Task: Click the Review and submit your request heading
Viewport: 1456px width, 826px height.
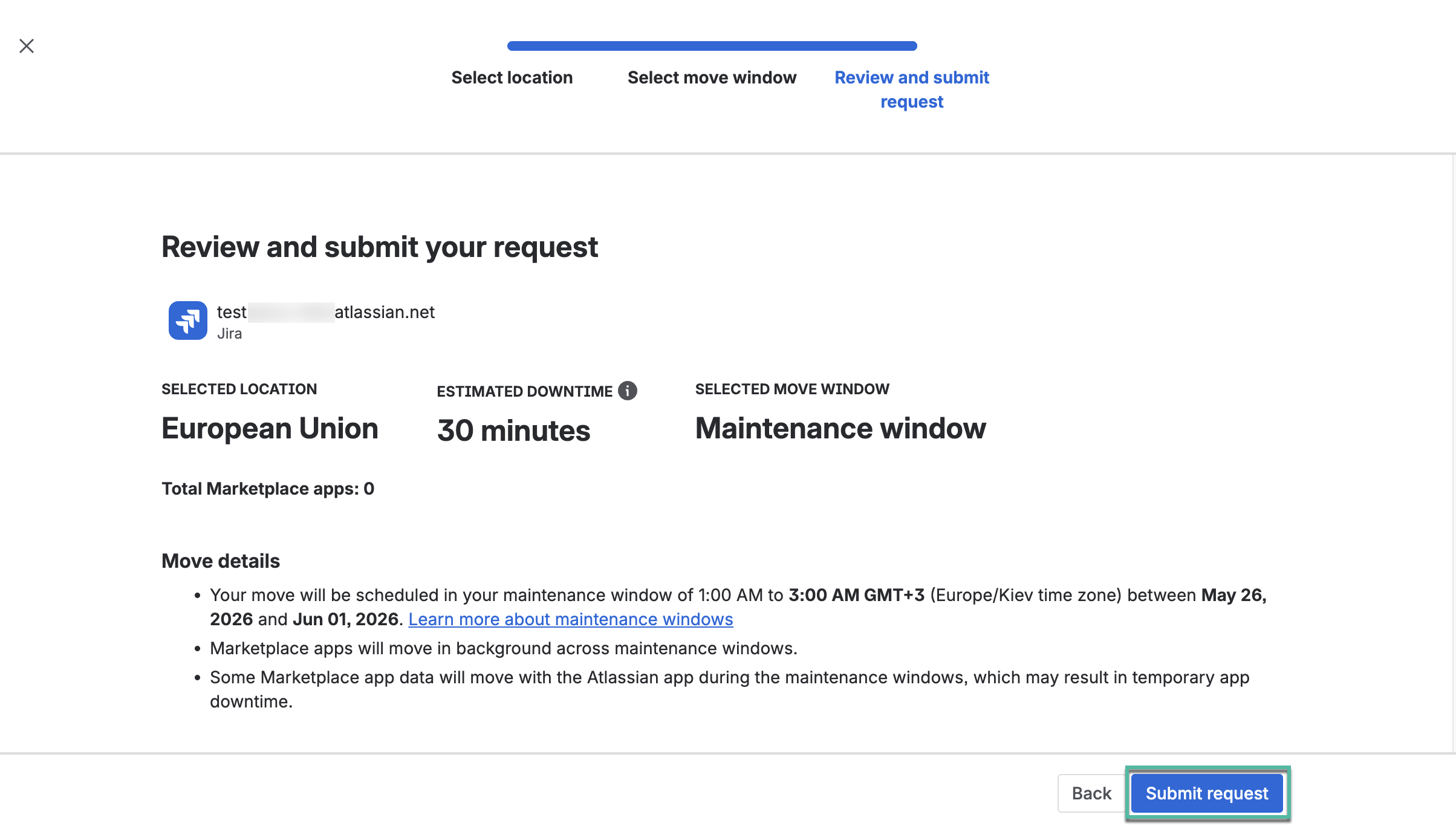Action: coord(380,247)
